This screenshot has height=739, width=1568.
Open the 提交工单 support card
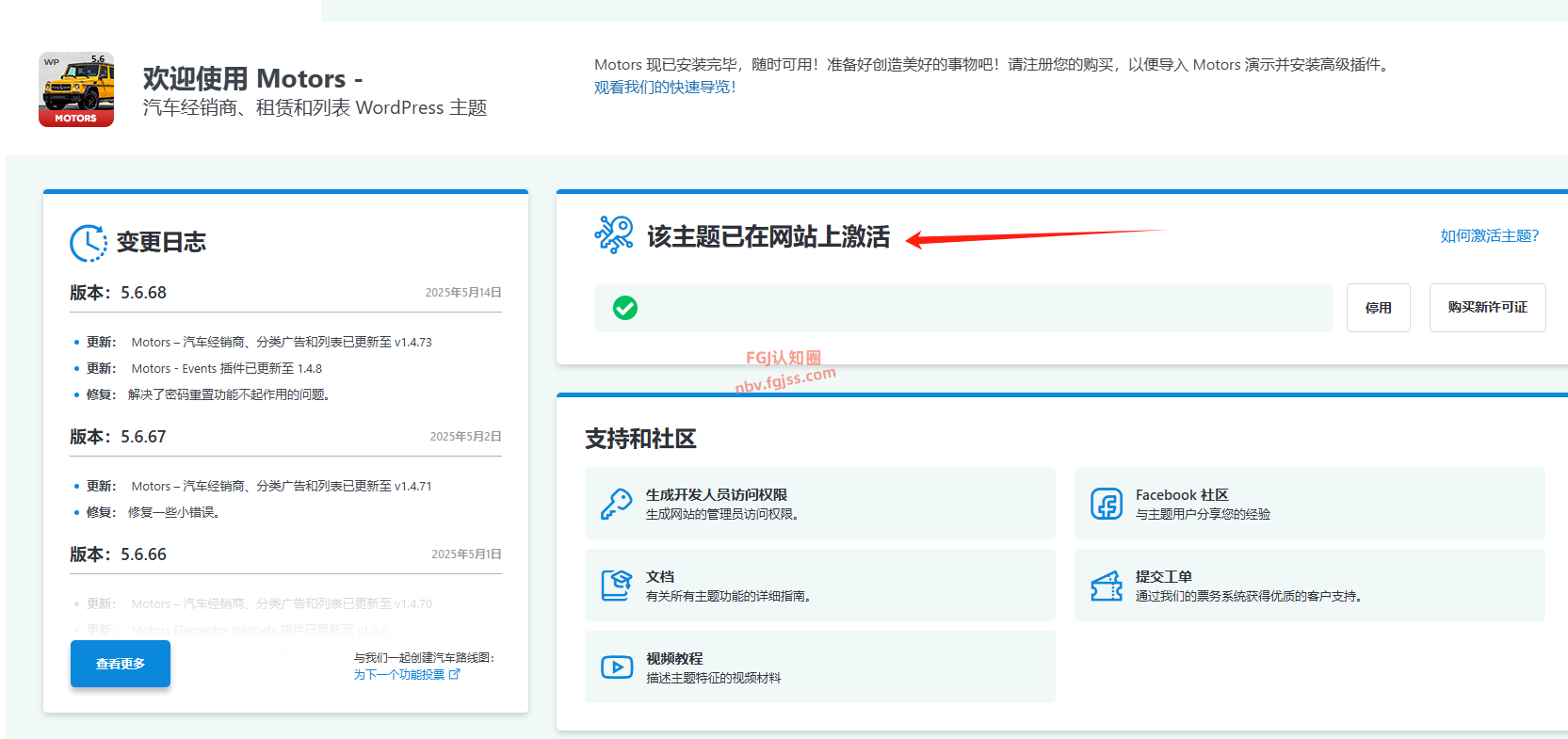pos(1310,586)
